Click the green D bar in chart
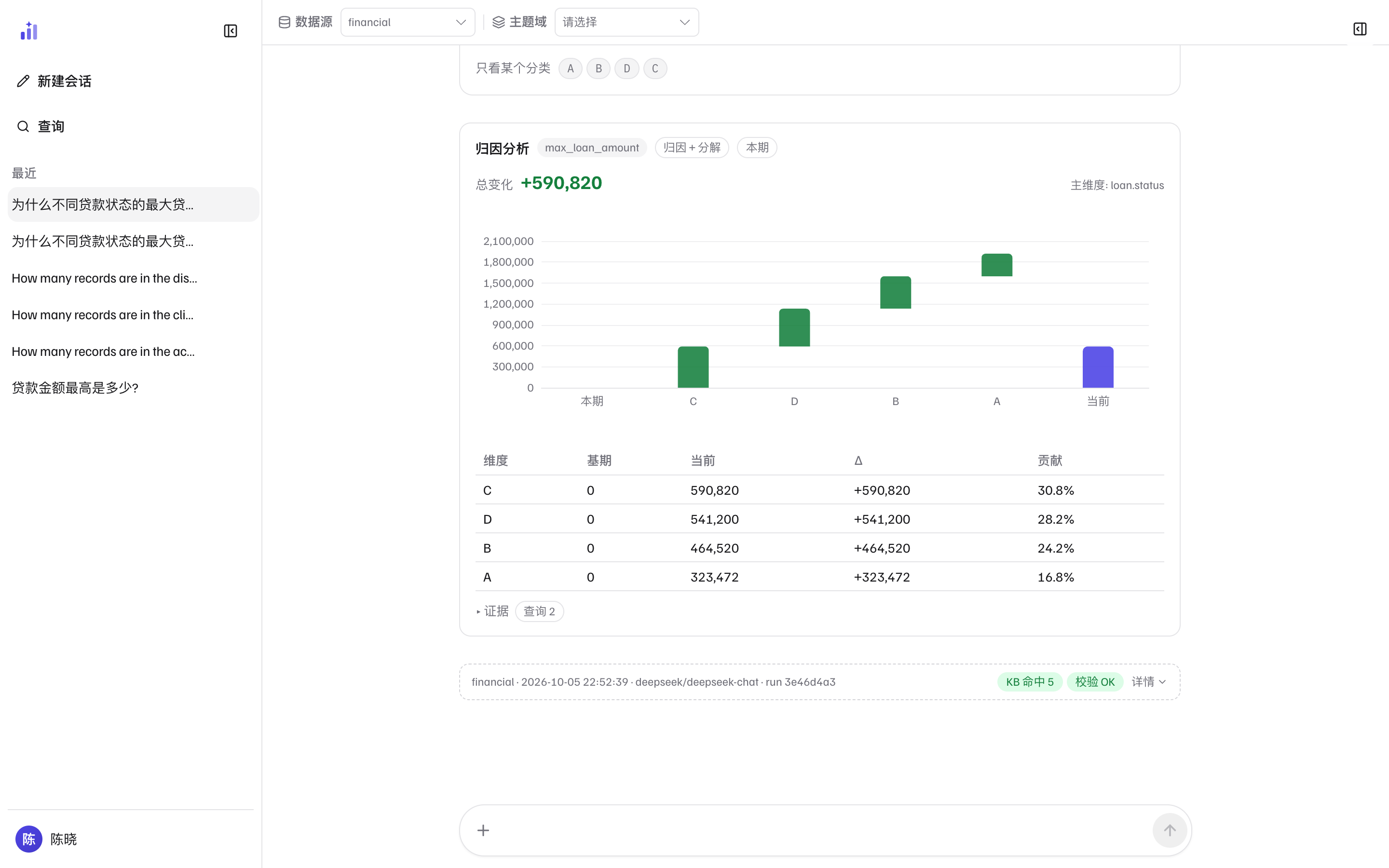 tap(794, 327)
